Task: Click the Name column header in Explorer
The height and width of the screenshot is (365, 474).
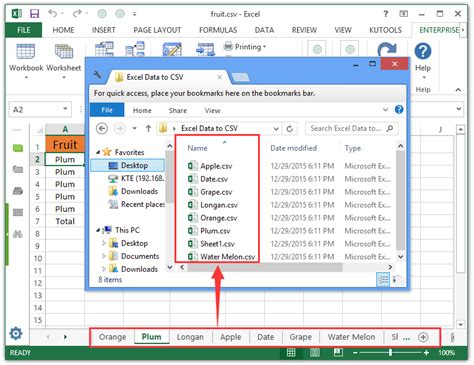Action: [x=197, y=148]
